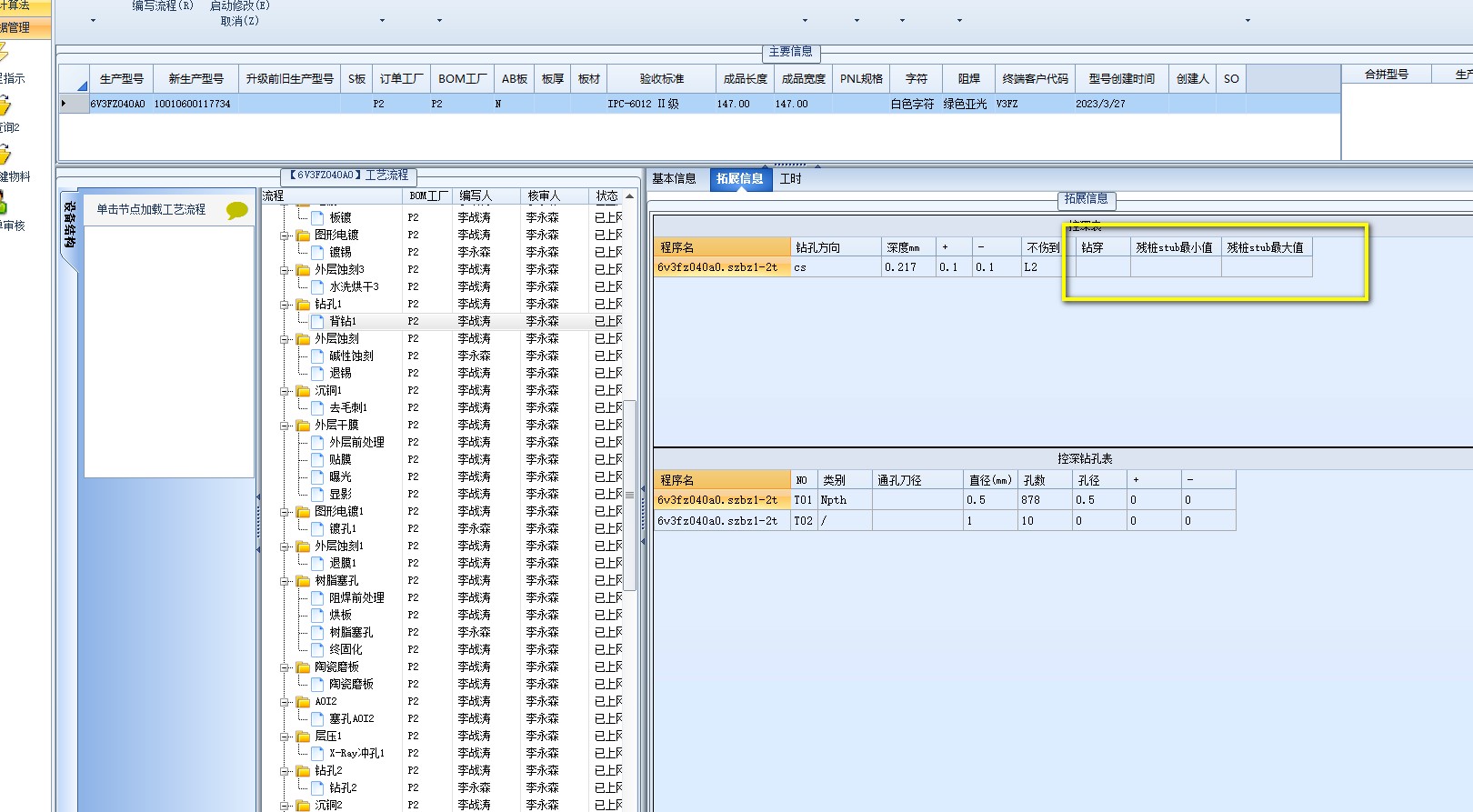Click the 贴膜 document icon

click(x=317, y=459)
